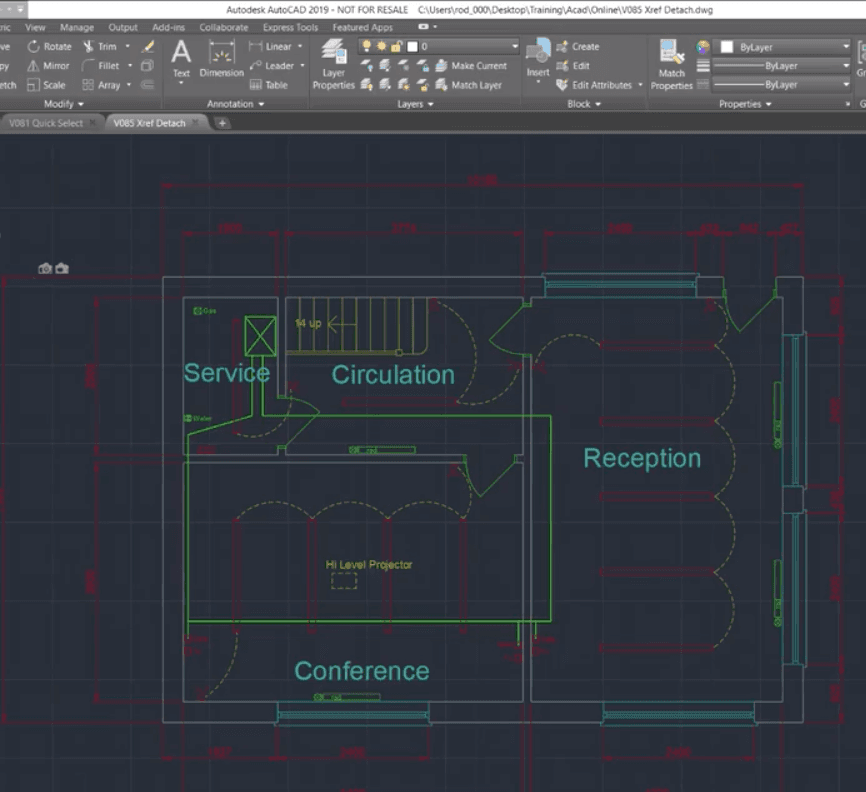Select the Mirror tool
This screenshot has width=866, height=792.
pos(49,66)
